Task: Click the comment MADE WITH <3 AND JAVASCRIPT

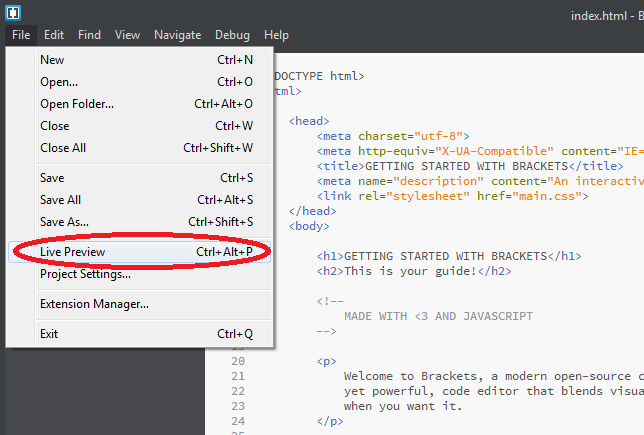Action: (438, 316)
